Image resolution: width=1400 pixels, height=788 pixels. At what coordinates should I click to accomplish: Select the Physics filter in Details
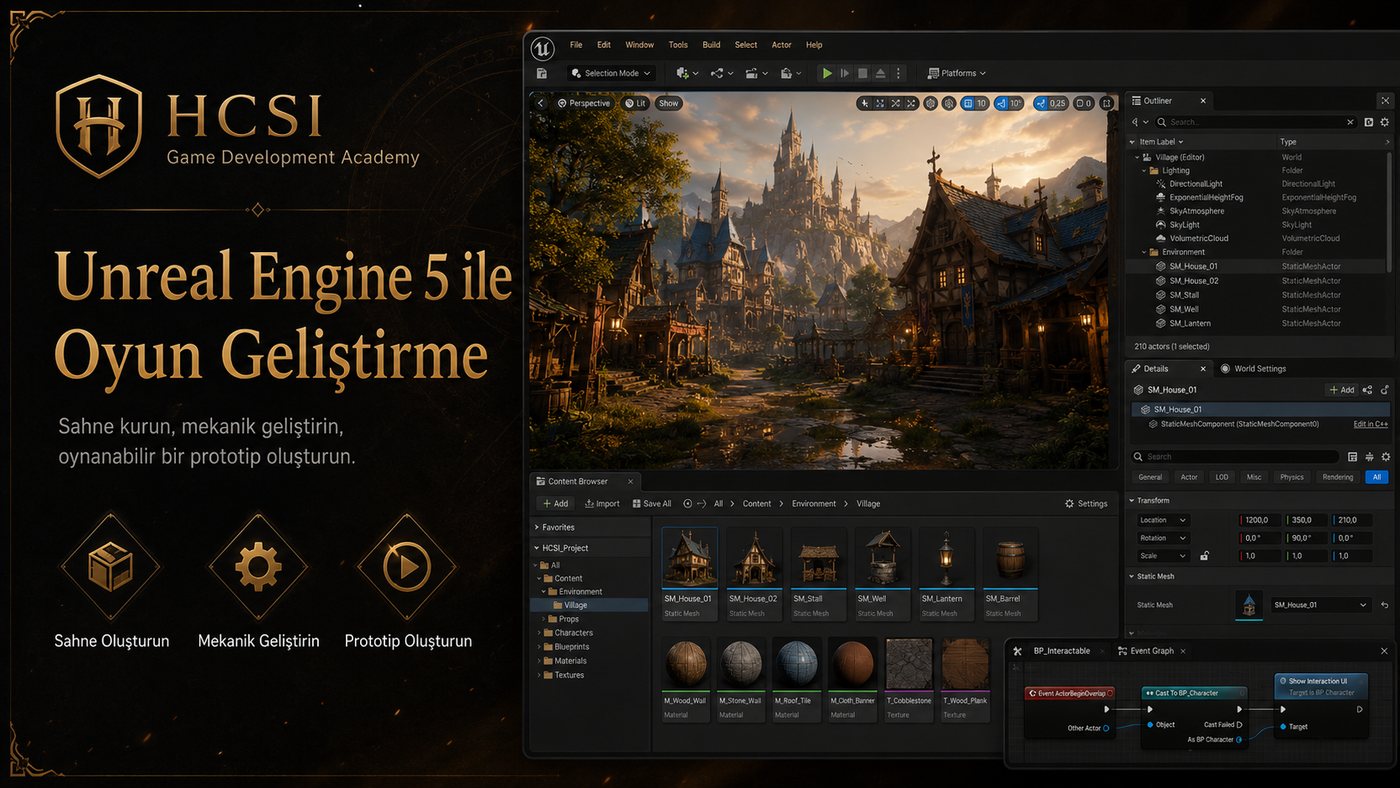coord(1292,477)
